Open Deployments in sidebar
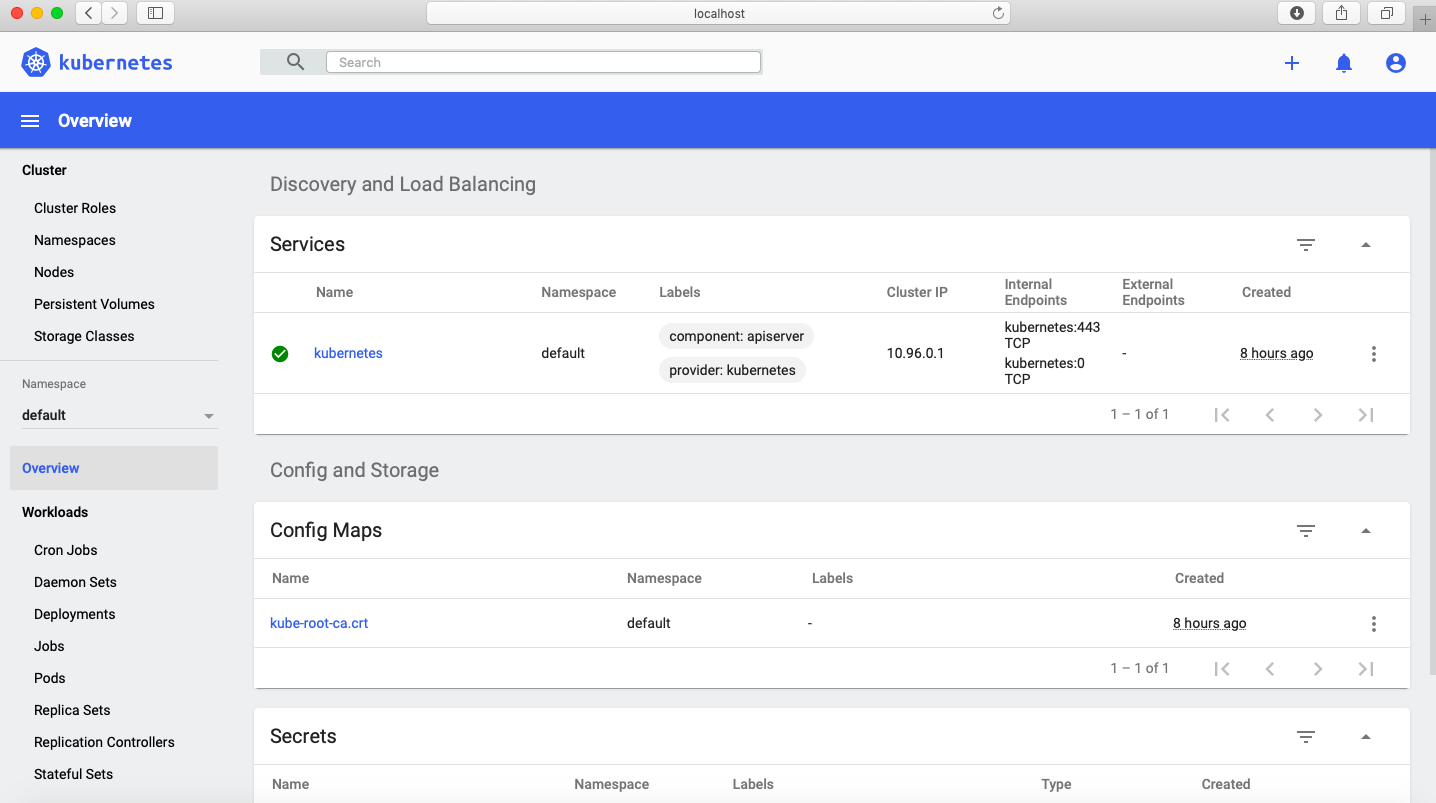This screenshot has height=803, width=1436. [x=75, y=614]
